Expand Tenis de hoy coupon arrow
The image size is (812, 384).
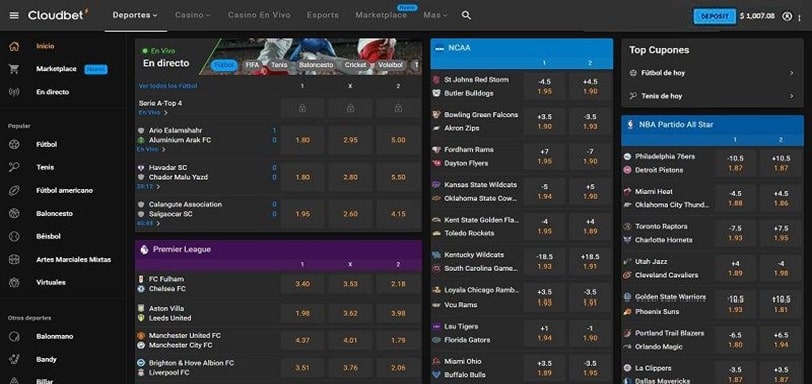click(x=791, y=96)
